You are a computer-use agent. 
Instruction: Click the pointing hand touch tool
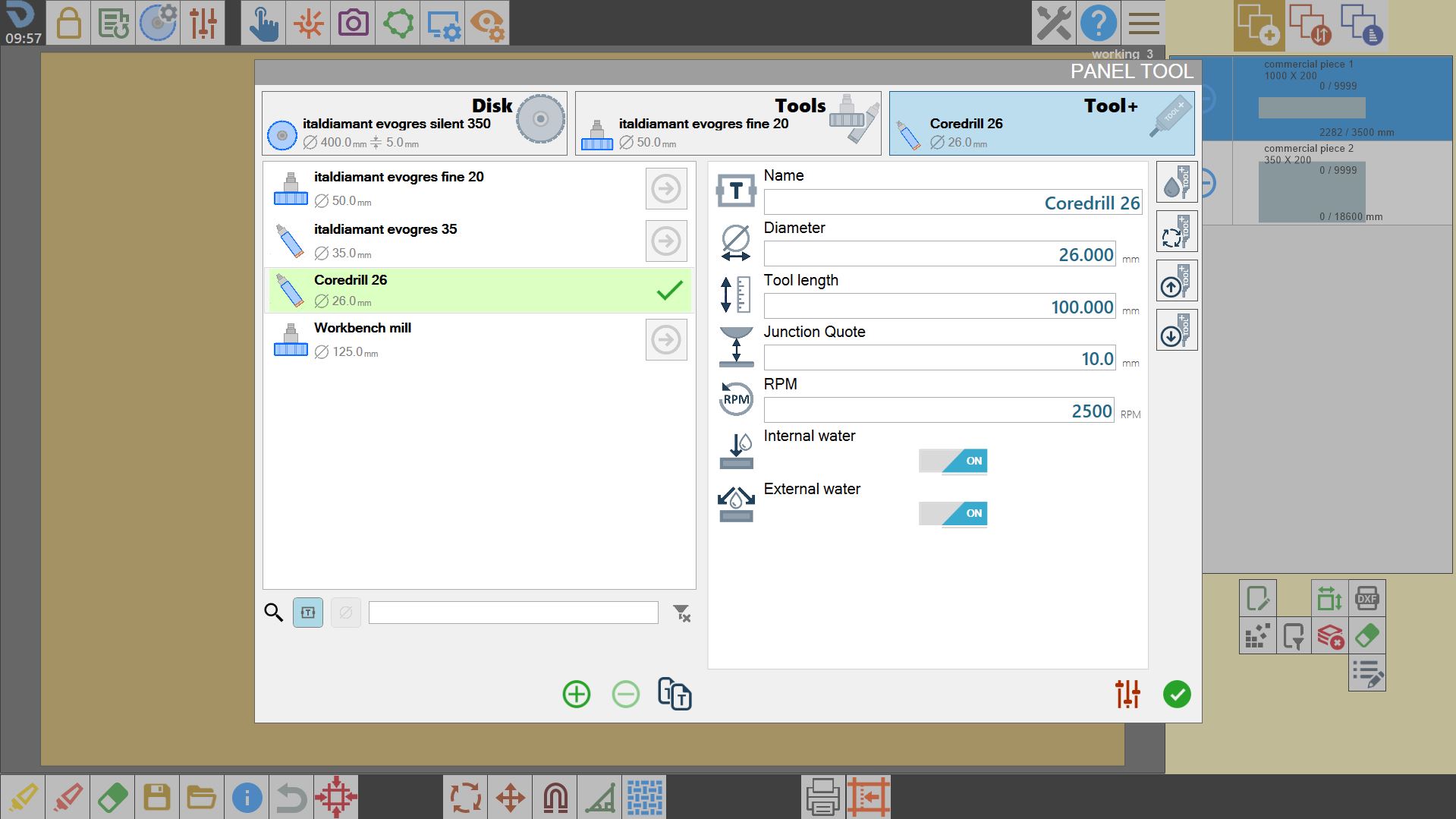click(263, 23)
